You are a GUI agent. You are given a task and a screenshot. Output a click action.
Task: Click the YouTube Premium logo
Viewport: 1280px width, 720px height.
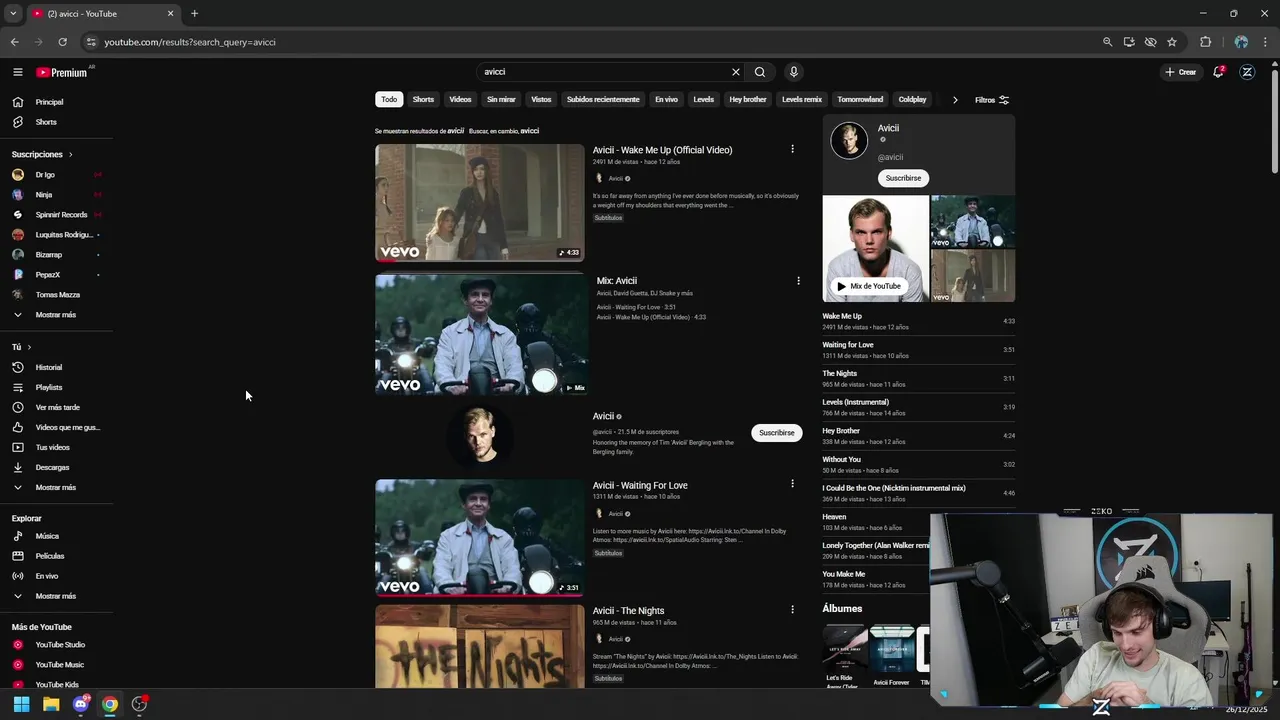click(x=62, y=72)
